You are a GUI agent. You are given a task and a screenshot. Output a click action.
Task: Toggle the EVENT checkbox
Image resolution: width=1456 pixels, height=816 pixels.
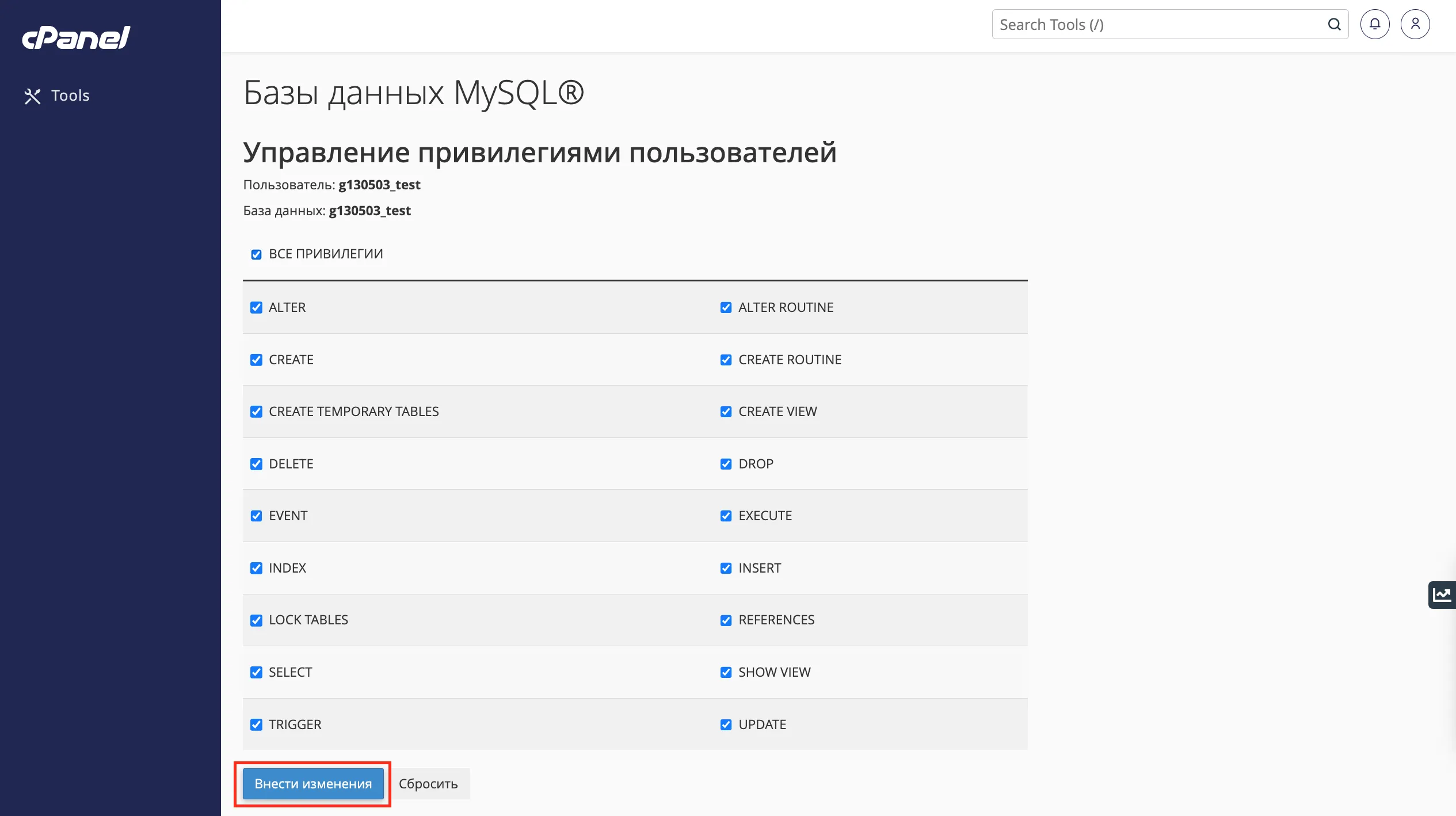[256, 516]
